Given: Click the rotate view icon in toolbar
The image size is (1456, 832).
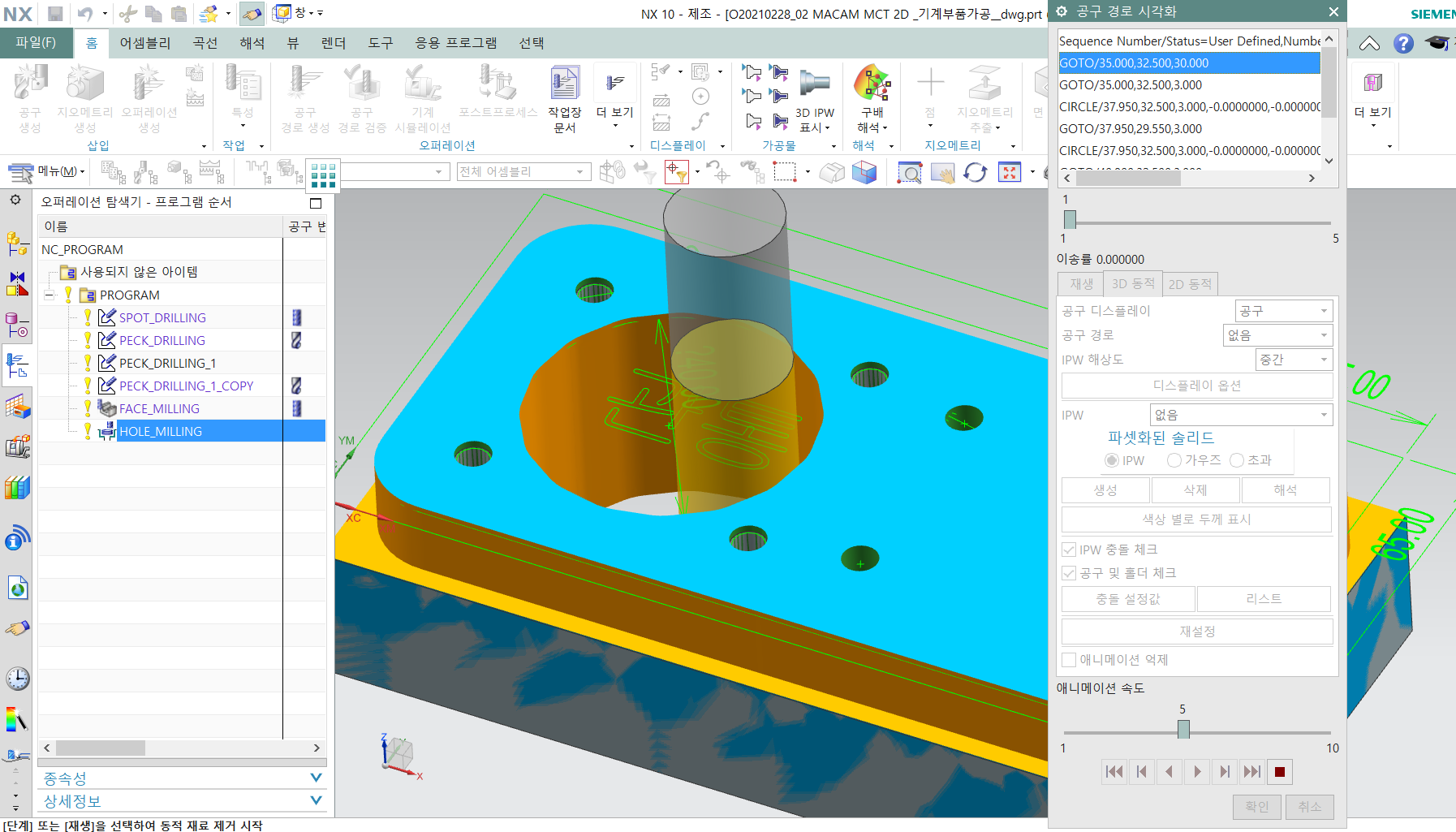Looking at the screenshot, I should (x=975, y=172).
